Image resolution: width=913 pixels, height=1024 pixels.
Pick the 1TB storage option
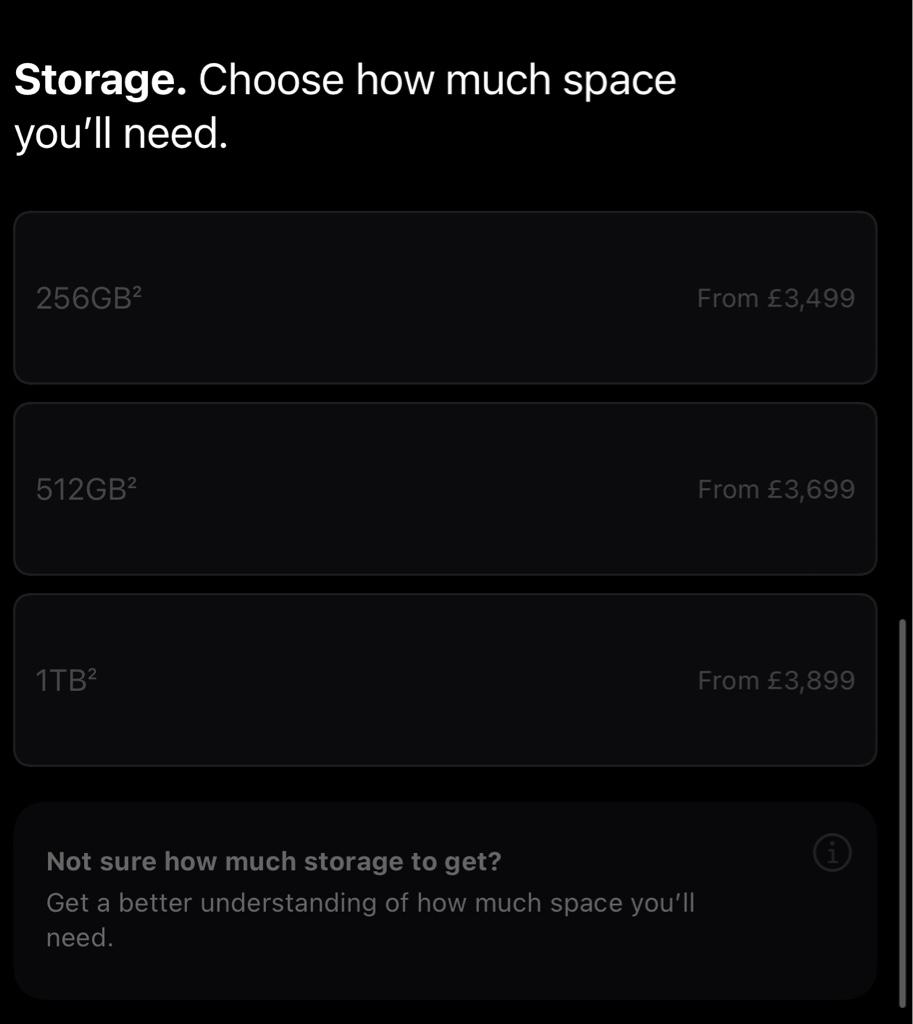pos(444,680)
